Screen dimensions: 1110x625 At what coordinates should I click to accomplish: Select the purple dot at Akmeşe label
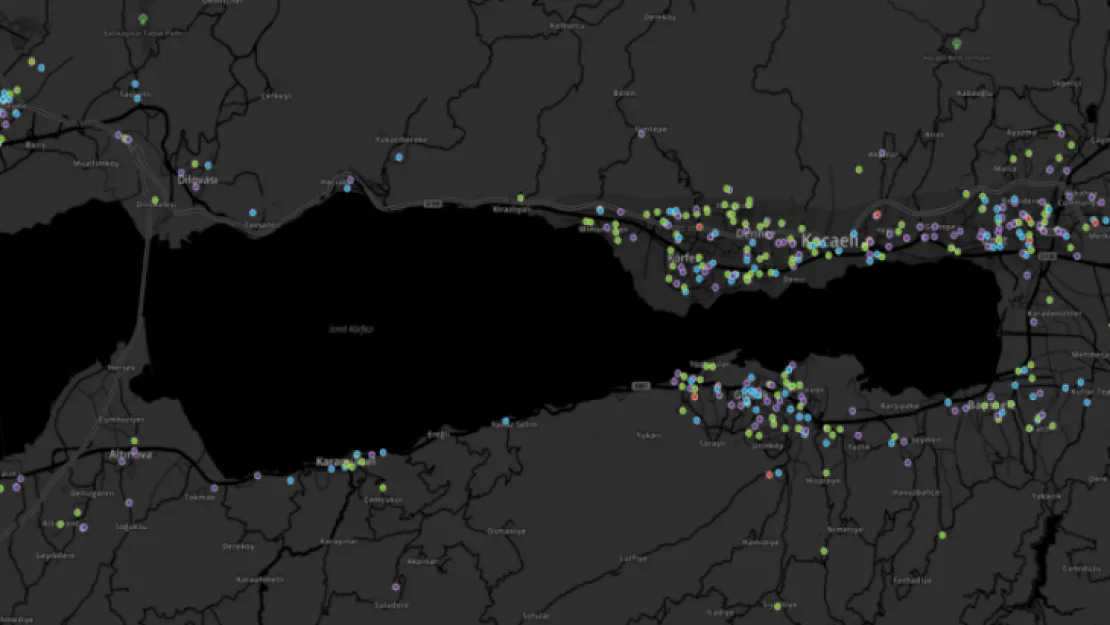click(x=882, y=152)
